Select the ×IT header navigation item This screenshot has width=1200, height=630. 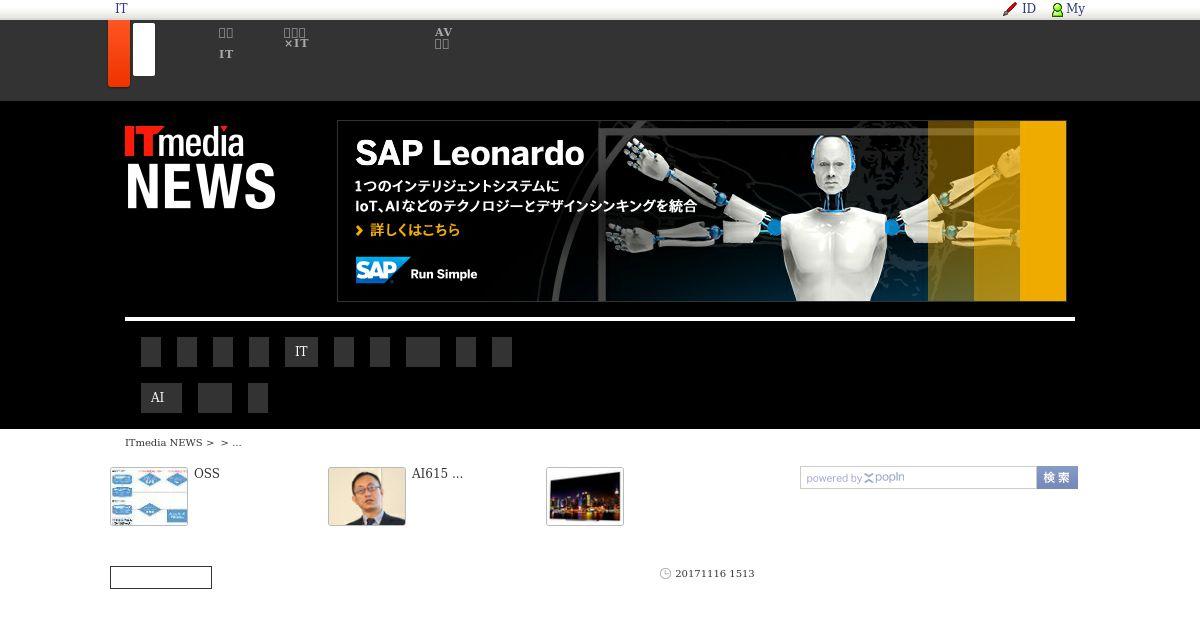coord(296,39)
